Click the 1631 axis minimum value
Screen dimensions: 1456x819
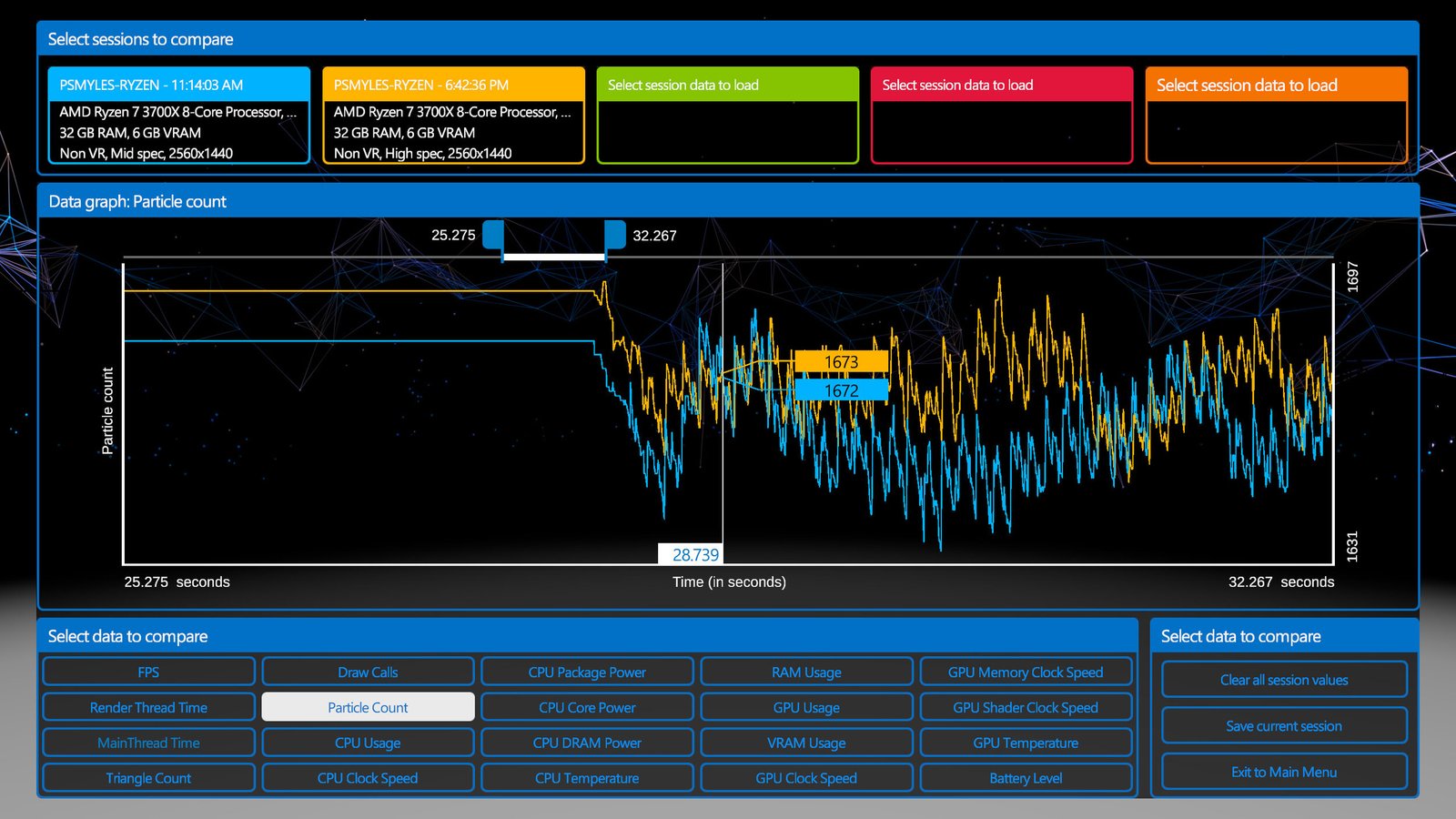tap(1352, 546)
